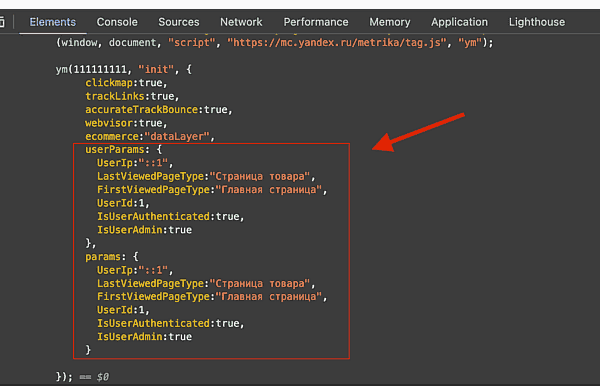Viewport: 600px width, 386px height.
Task: Open the Network tab
Action: tap(241, 22)
